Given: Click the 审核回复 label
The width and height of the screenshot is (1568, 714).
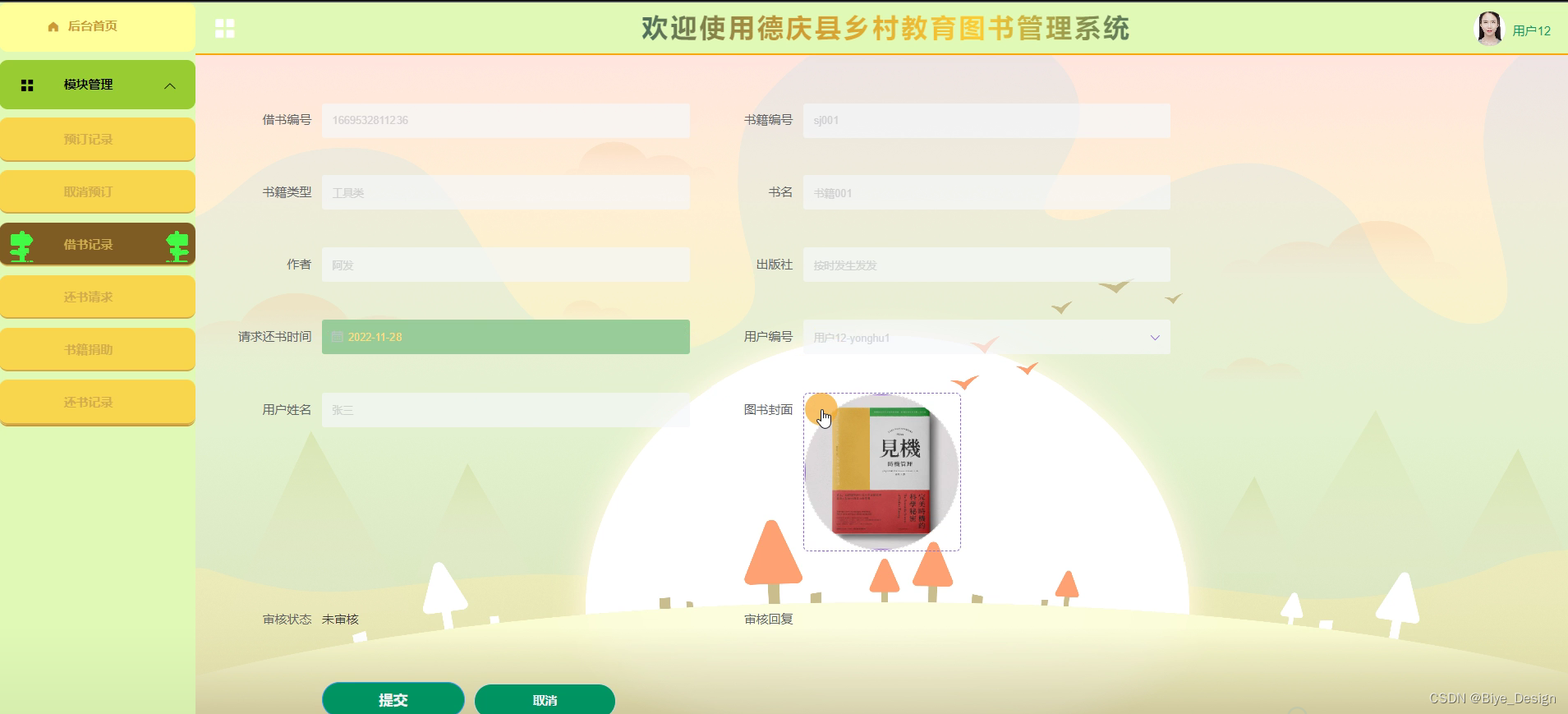Looking at the screenshot, I should coord(769,620).
